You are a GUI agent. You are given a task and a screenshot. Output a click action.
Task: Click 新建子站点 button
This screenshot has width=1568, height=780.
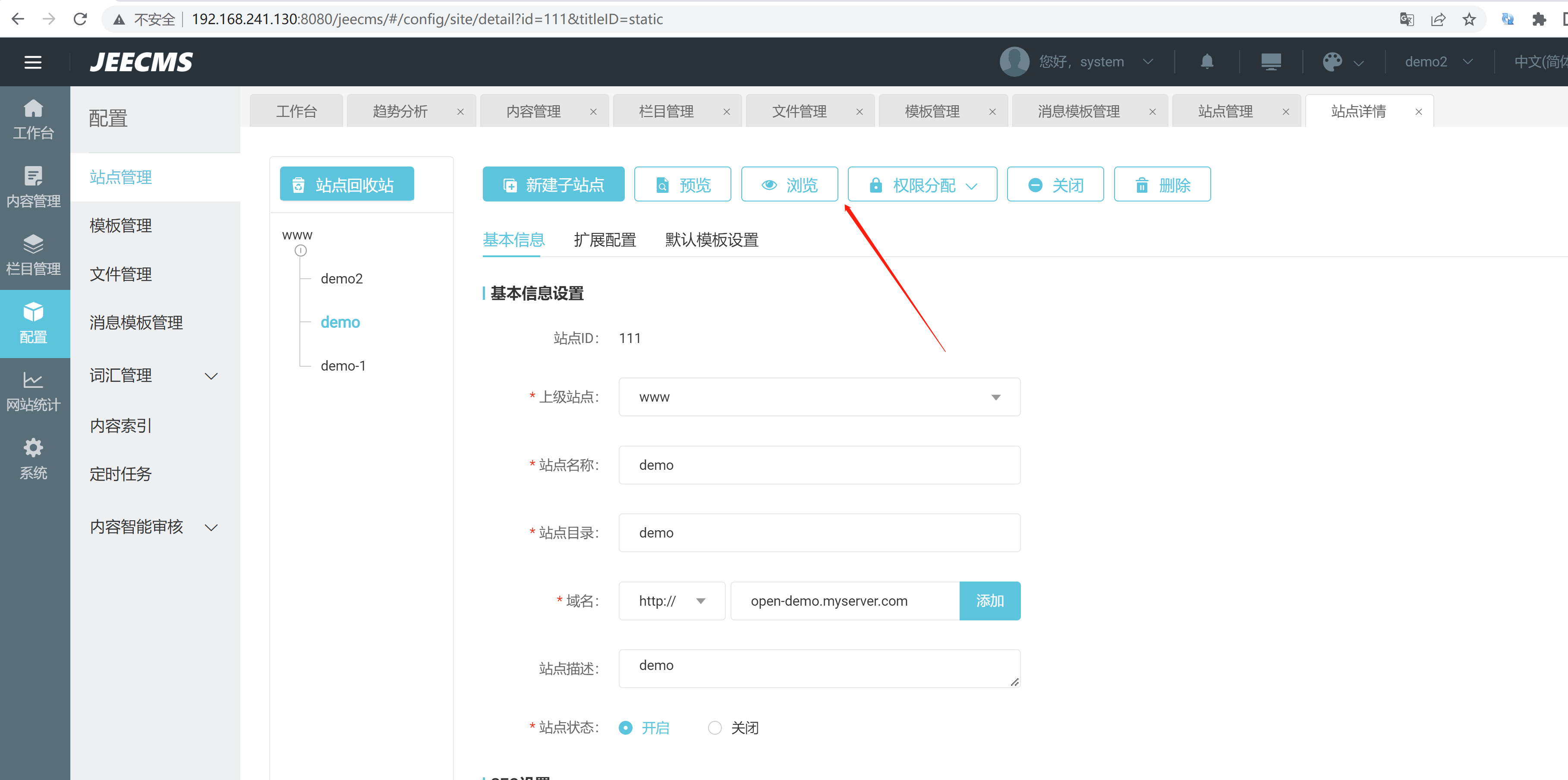(553, 185)
